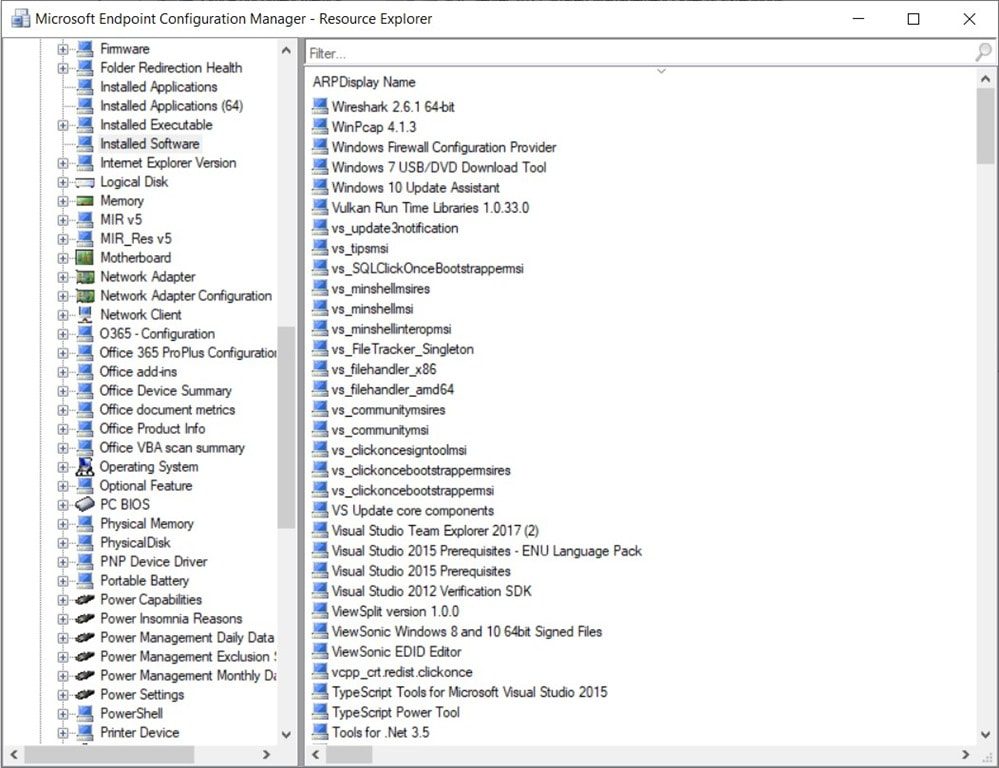Expand the Firmware tree node
999x768 pixels.
coord(63,48)
